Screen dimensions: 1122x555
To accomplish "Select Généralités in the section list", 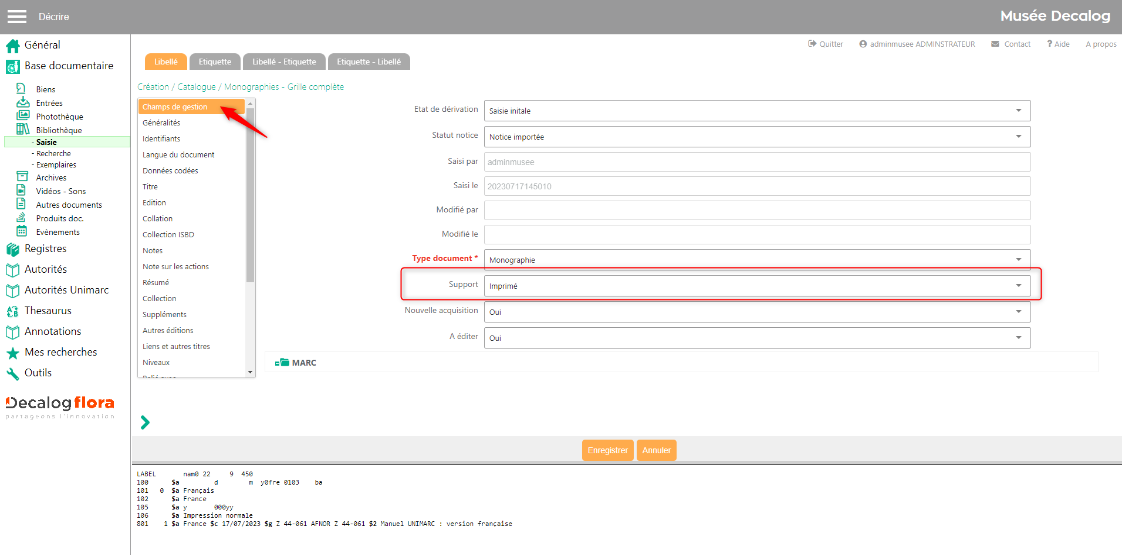I will [162, 123].
